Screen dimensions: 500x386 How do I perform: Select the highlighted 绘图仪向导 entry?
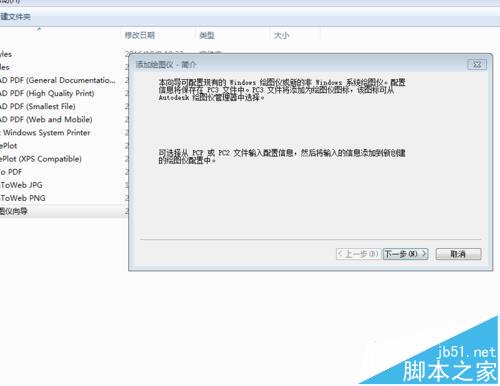14,211
